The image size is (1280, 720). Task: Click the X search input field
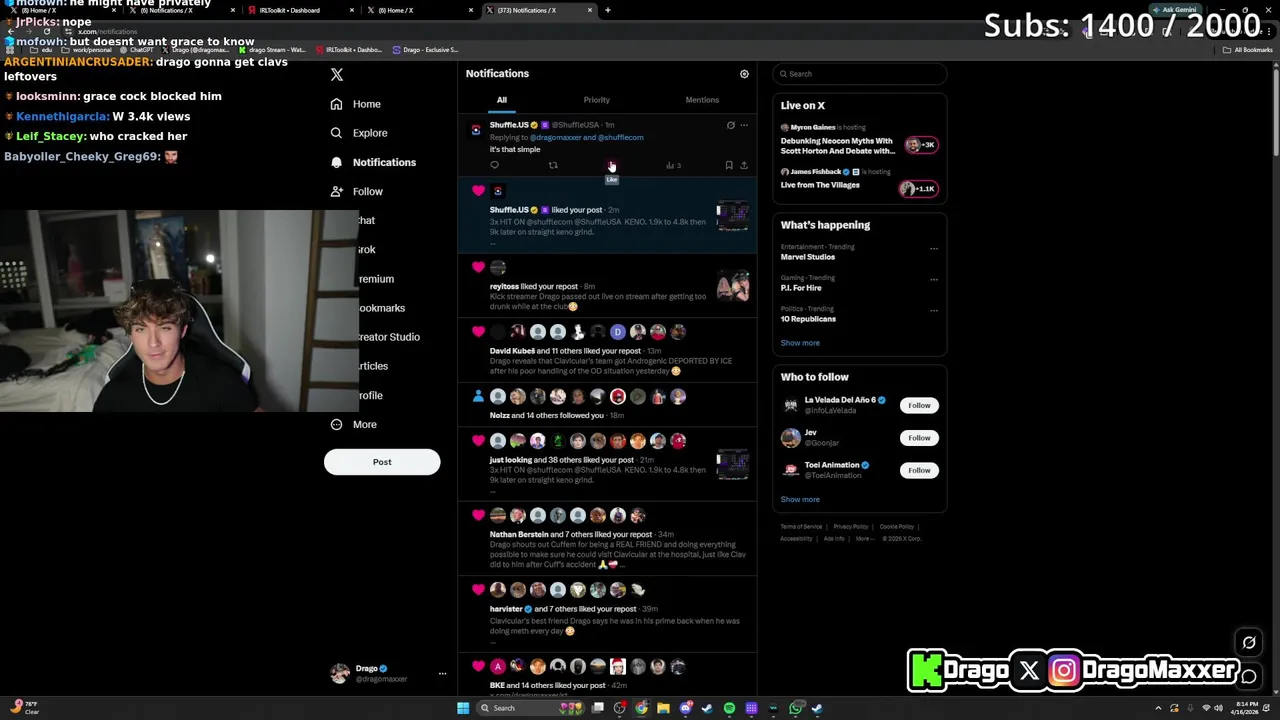[x=859, y=74]
